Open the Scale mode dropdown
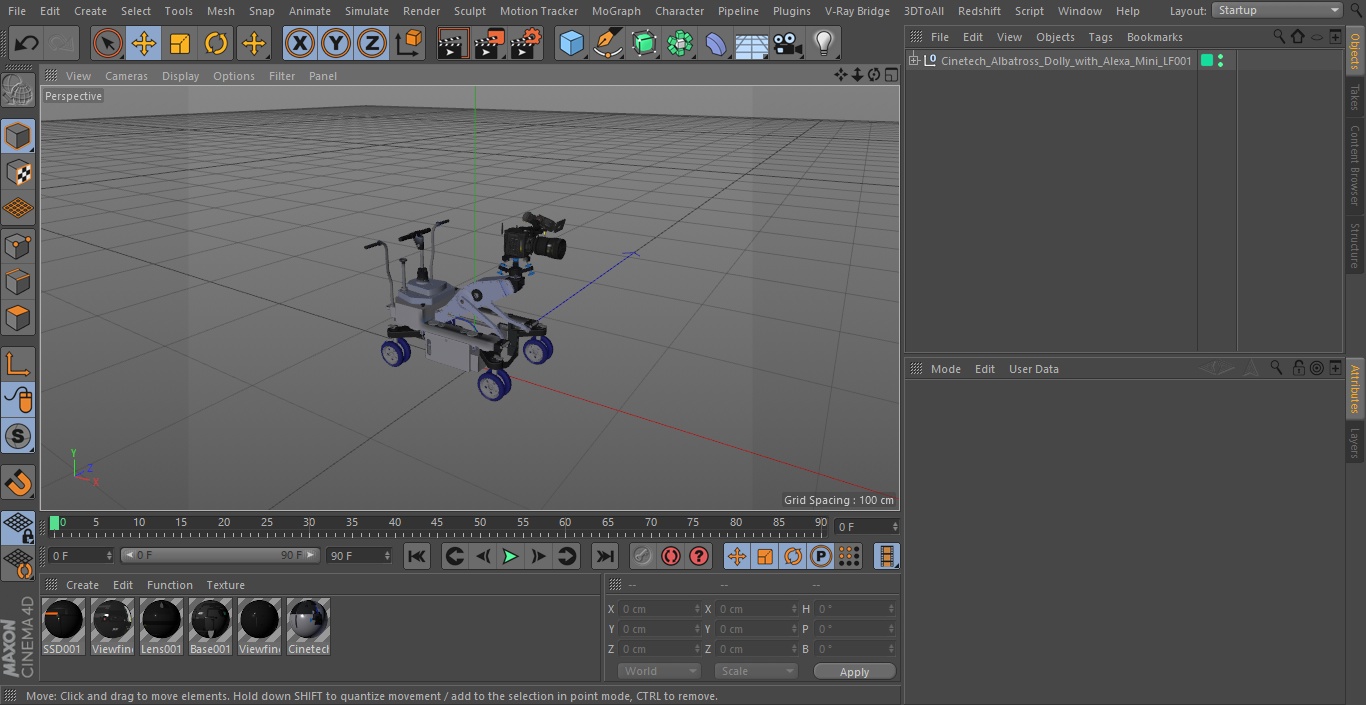This screenshot has width=1366, height=705. point(756,671)
